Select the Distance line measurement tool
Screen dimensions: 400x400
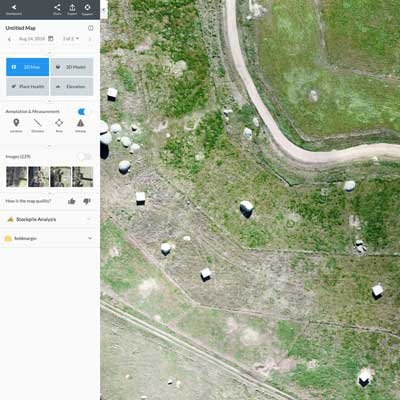pos(38,125)
